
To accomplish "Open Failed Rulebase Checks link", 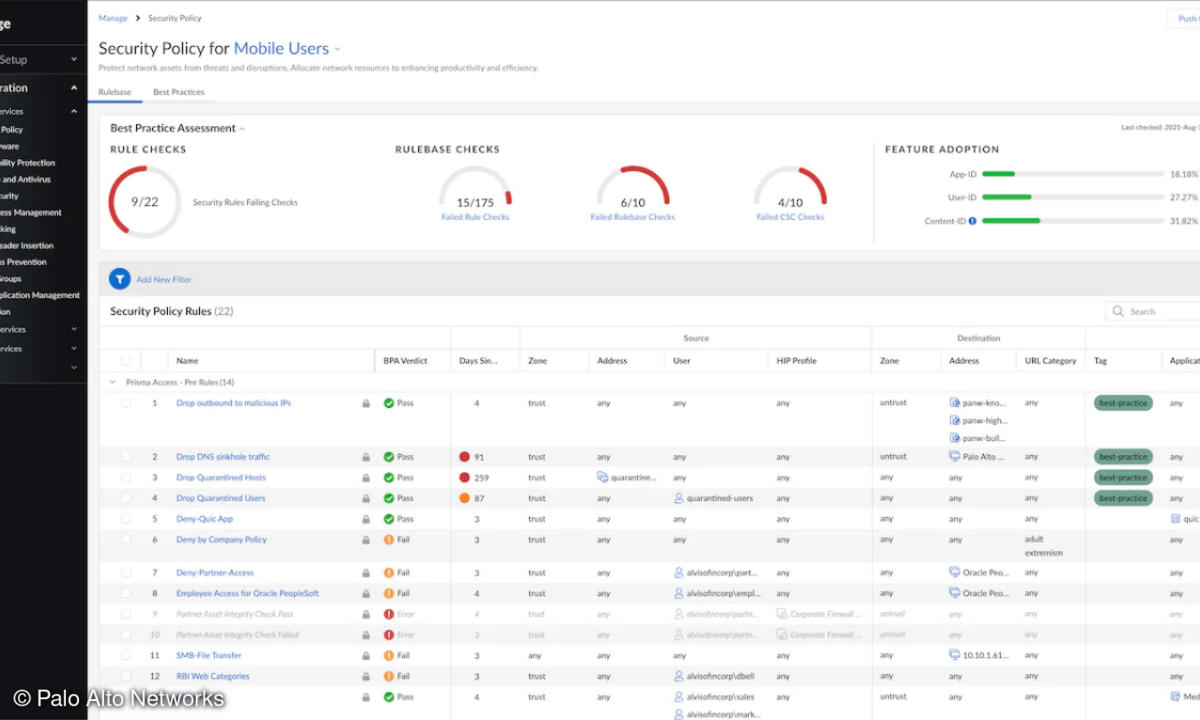I will pyautogui.click(x=632, y=217).
